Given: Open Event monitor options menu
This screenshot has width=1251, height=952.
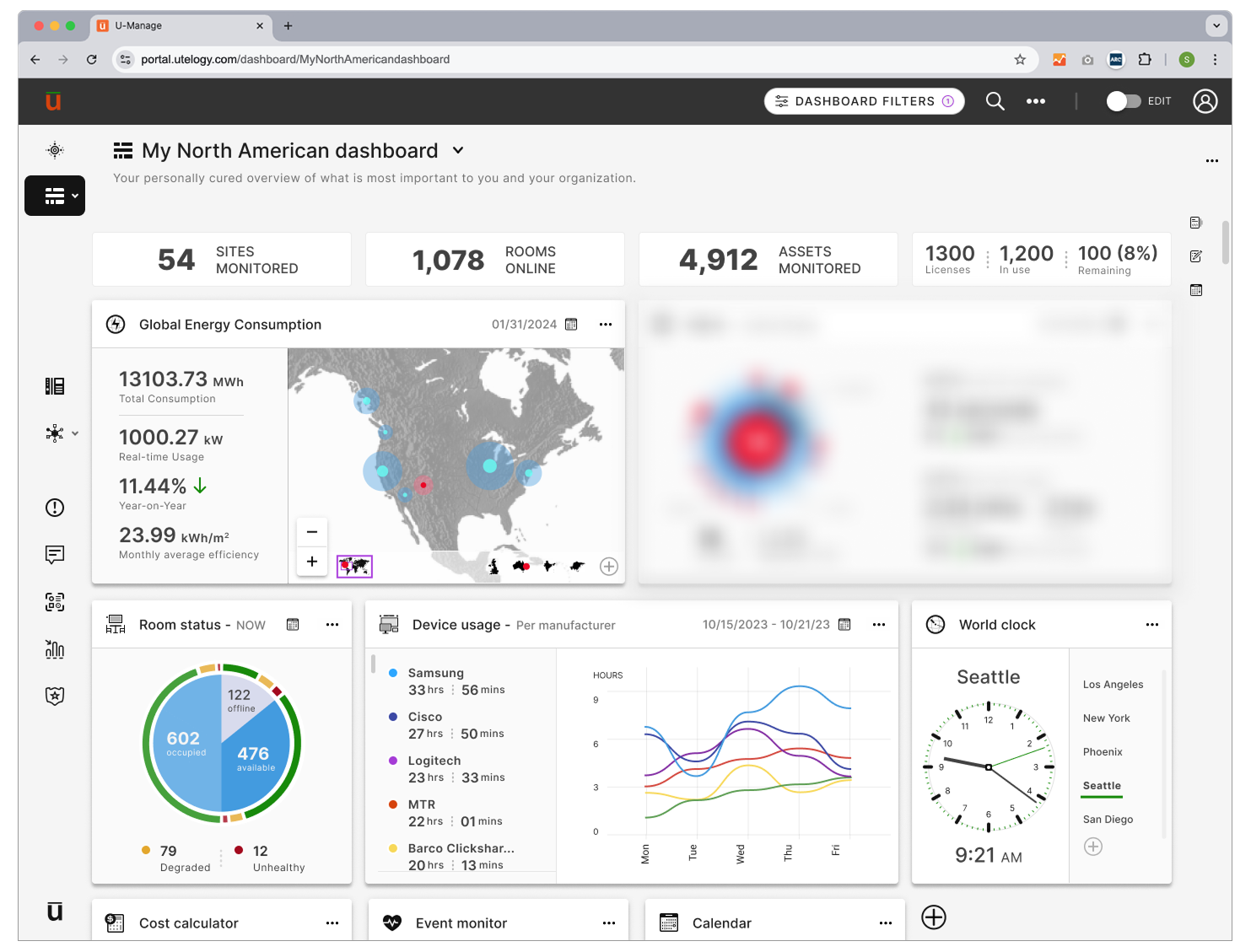Looking at the screenshot, I should click(609, 923).
